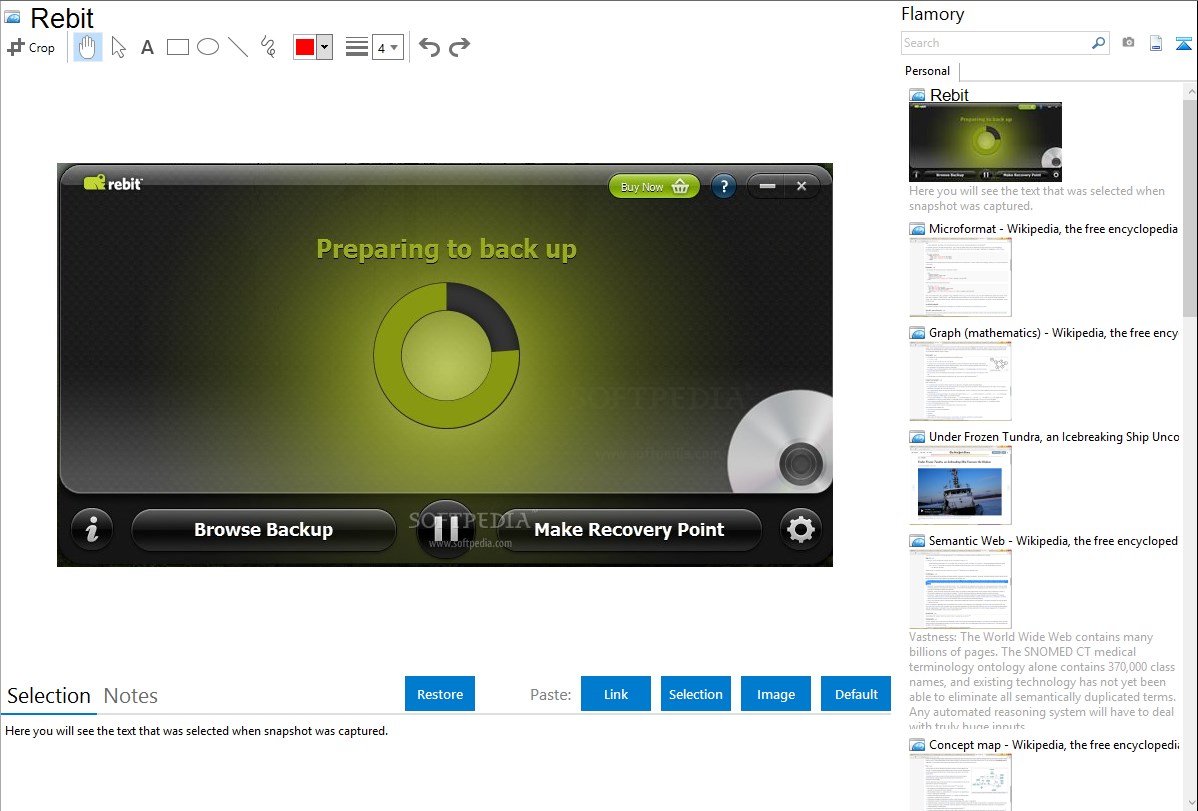Click the page document icon beside the camera

coord(1156,44)
